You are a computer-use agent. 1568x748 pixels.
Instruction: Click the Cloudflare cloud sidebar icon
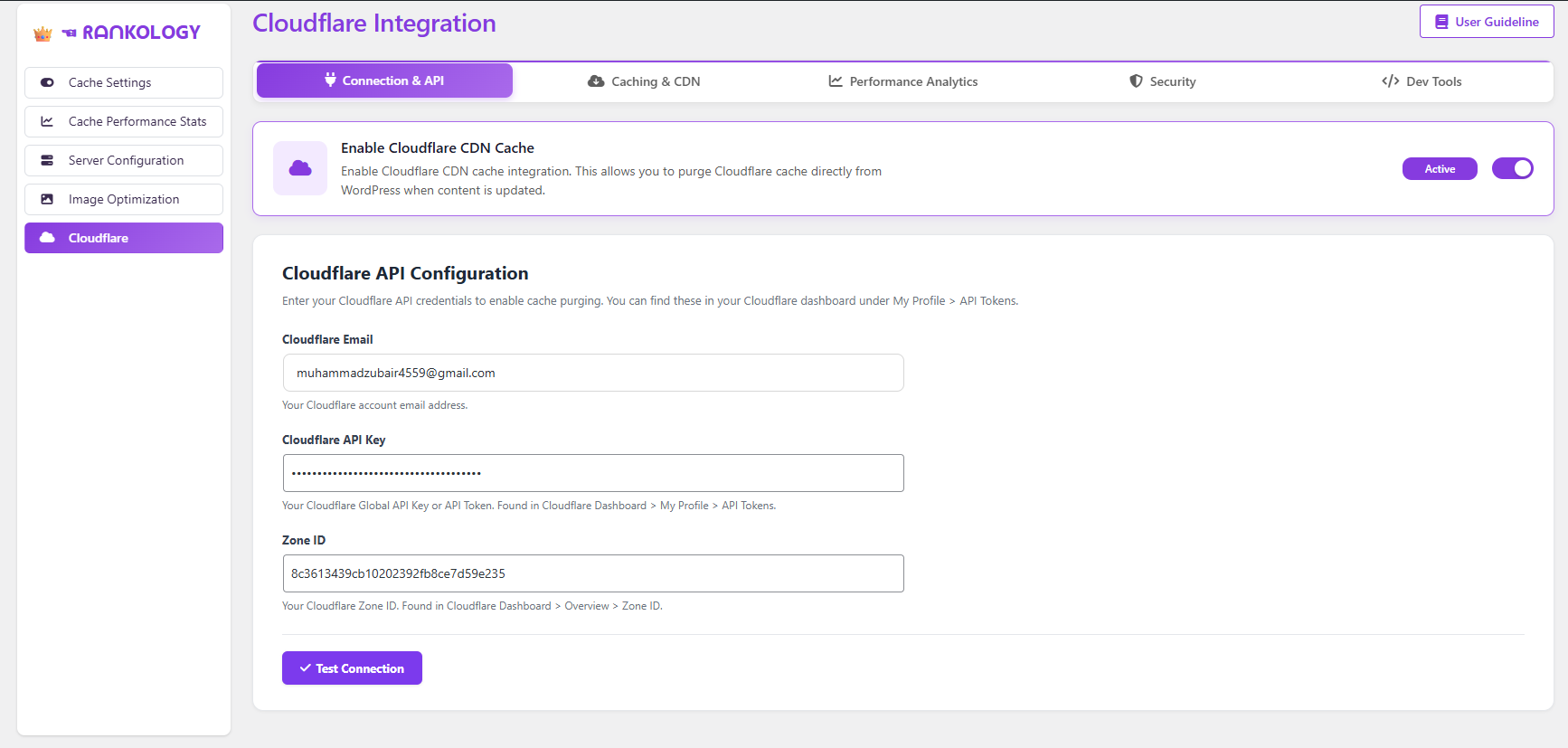pyautogui.click(x=47, y=238)
